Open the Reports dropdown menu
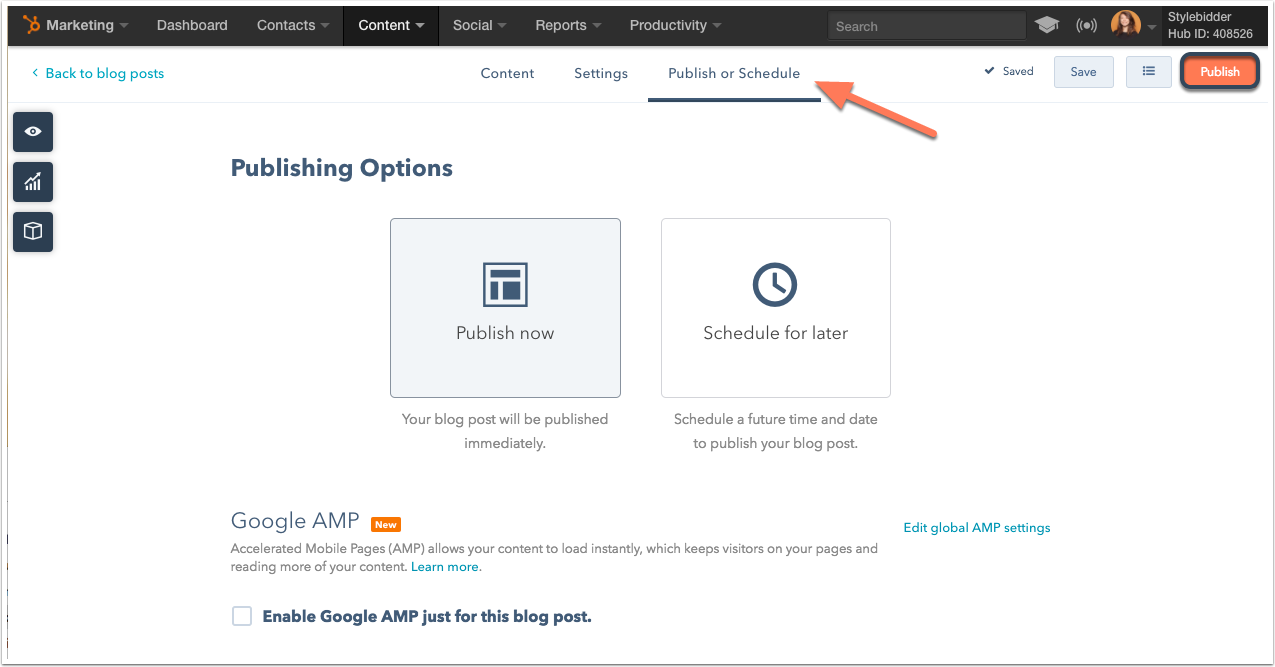This screenshot has width=1275, height=667. pyautogui.click(x=568, y=25)
